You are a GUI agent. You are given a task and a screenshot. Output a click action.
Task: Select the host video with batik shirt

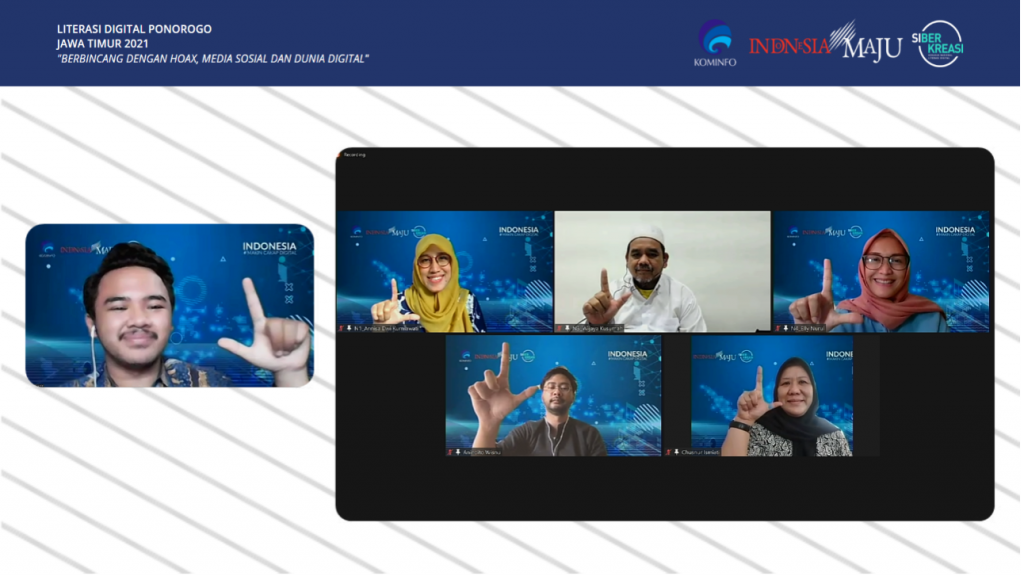point(169,305)
